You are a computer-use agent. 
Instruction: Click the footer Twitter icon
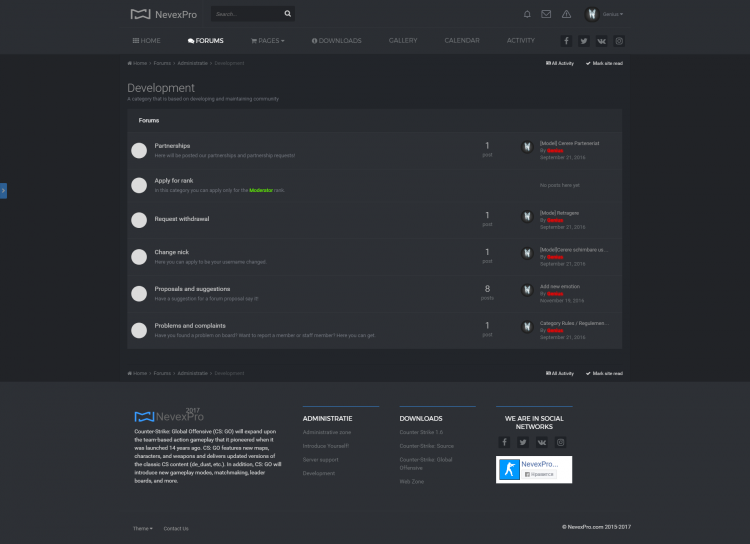tap(523, 442)
